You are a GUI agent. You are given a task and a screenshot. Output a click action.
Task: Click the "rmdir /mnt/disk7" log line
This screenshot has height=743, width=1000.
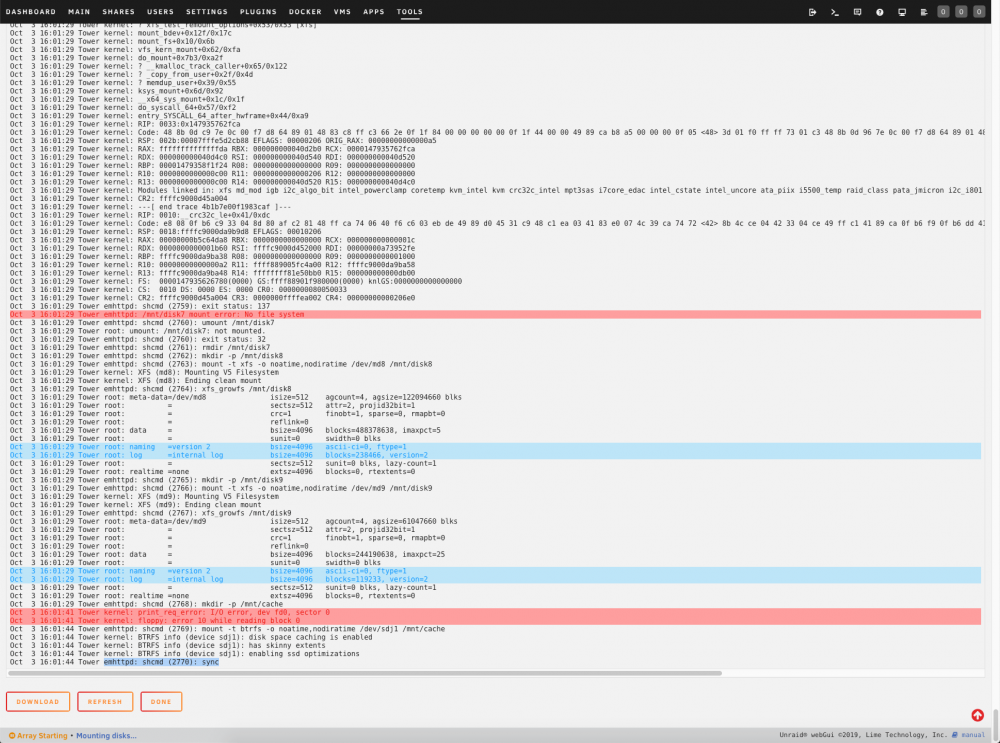click(x=140, y=348)
